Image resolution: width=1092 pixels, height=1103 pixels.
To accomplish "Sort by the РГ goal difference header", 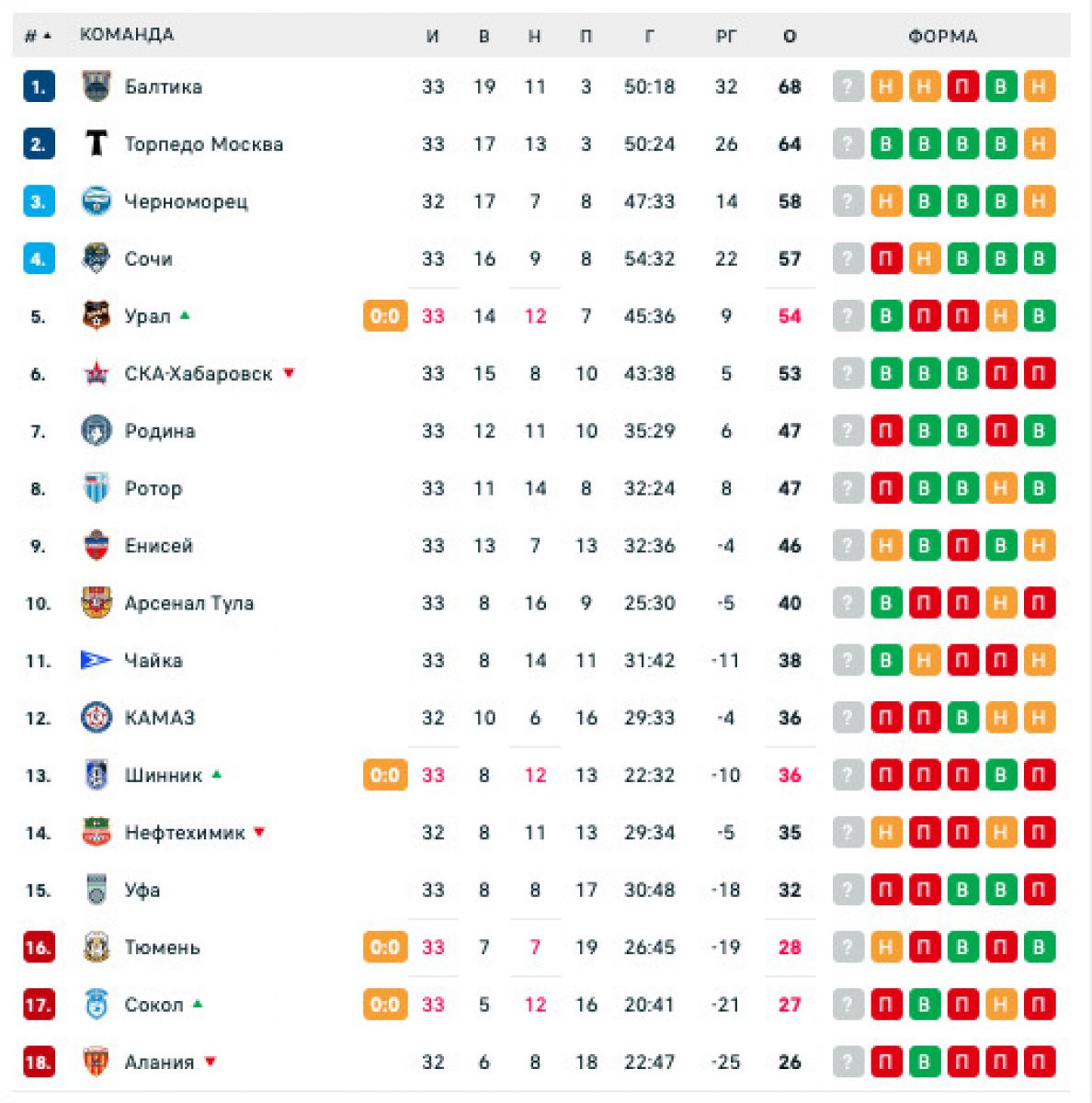I will click(x=726, y=37).
